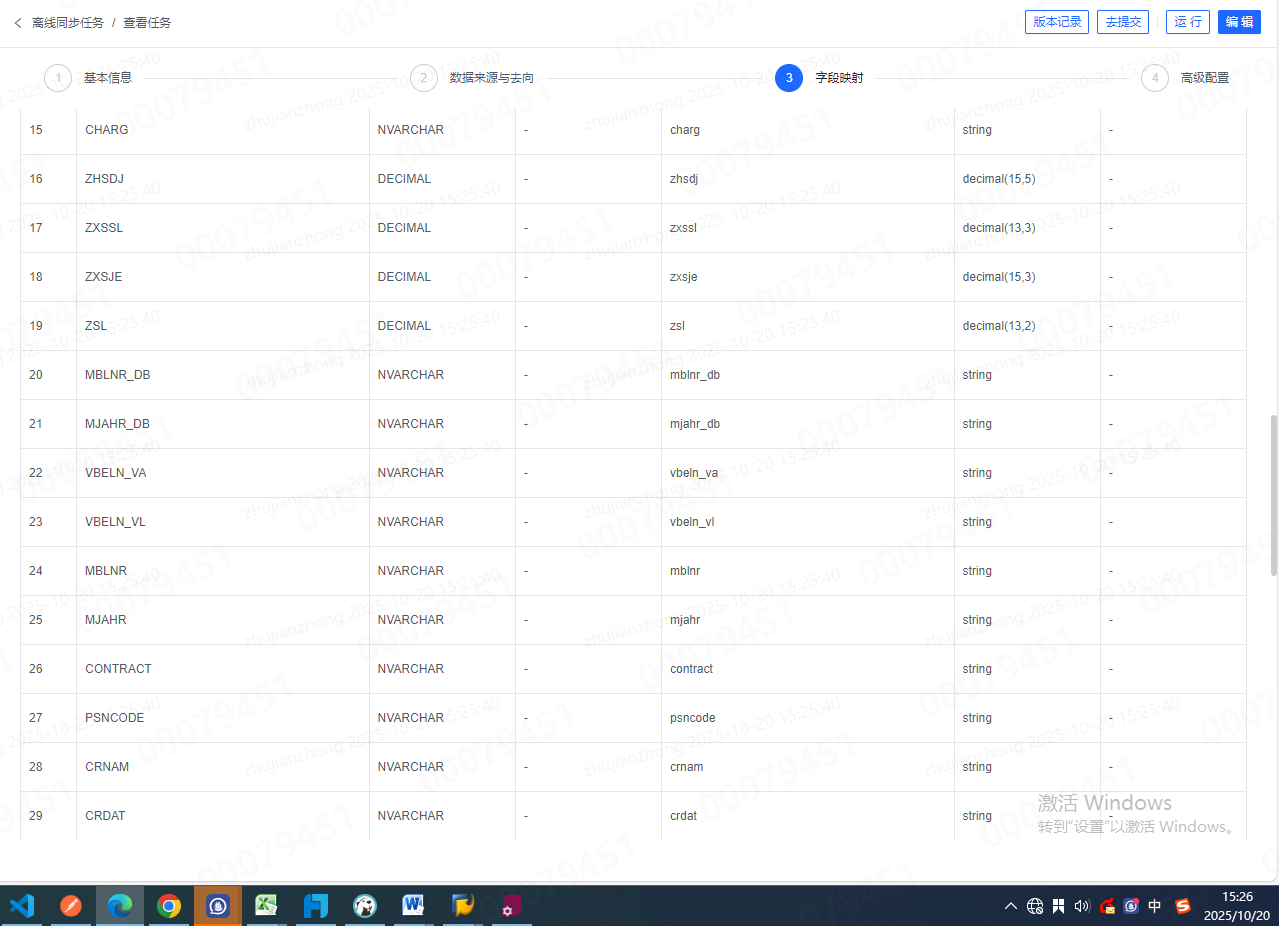1279x926 pixels.
Task: Click the vertical scrollbar thumb on the right
Action: [1273, 495]
